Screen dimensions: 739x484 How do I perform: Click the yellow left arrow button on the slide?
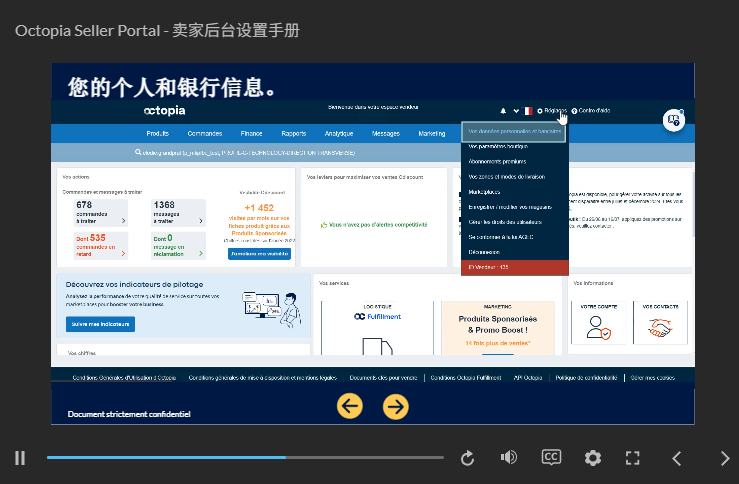(350, 406)
